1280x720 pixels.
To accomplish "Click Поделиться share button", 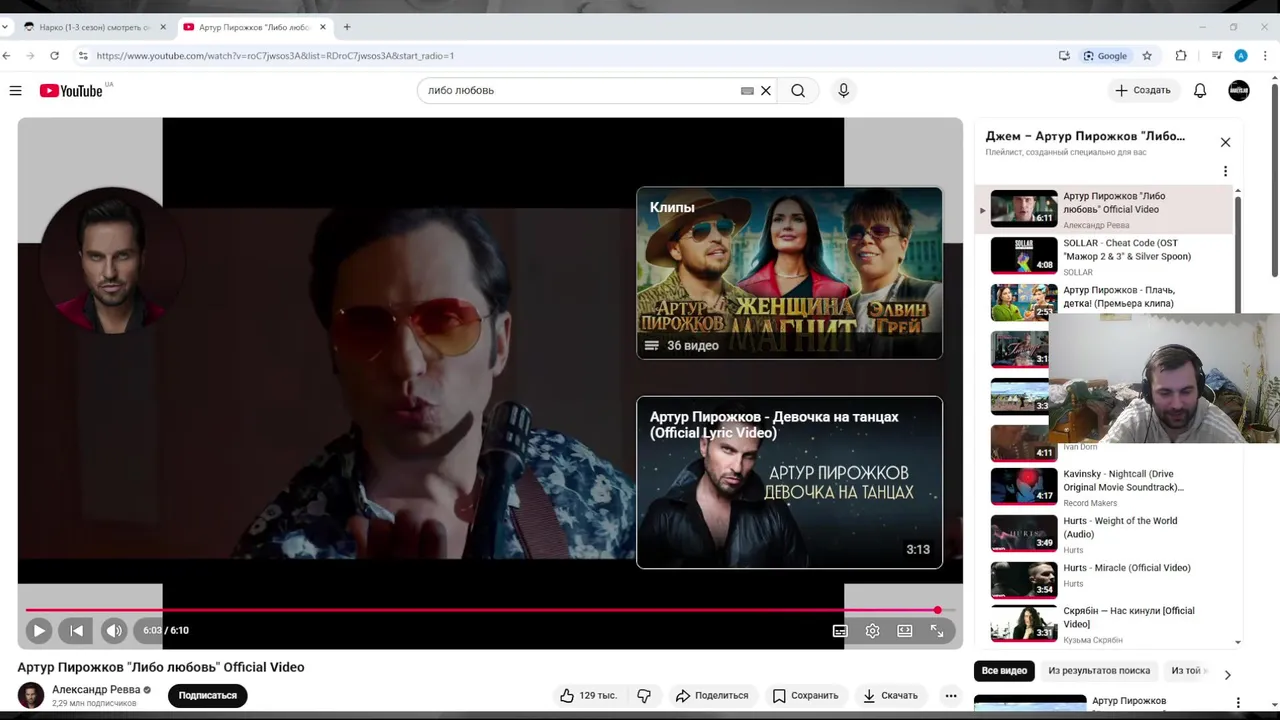I will click(712, 696).
